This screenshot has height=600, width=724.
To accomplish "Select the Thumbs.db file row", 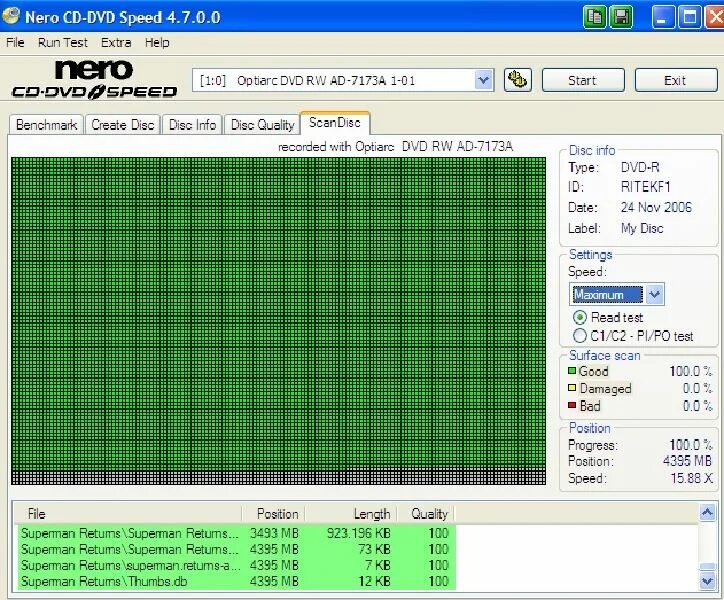I will (x=236, y=581).
